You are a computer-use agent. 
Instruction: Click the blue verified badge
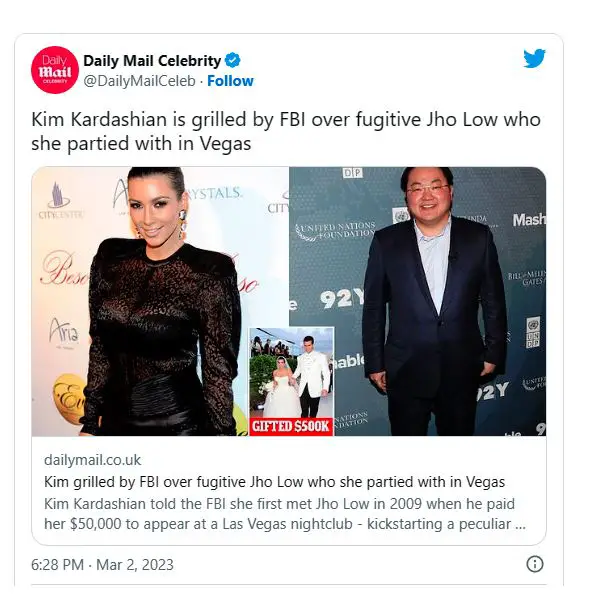233,60
